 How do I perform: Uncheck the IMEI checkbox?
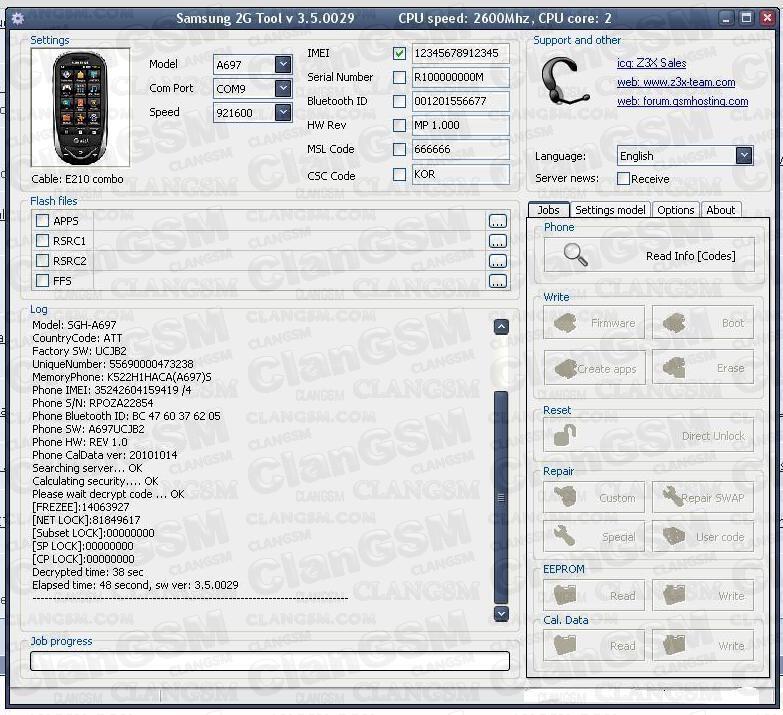(x=399, y=53)
